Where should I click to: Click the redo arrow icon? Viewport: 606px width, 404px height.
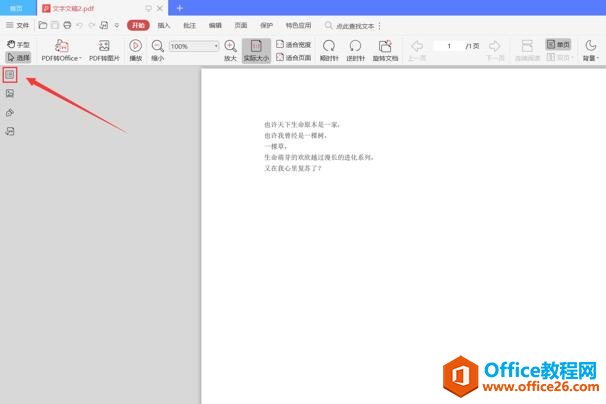[x=92, y=26]
